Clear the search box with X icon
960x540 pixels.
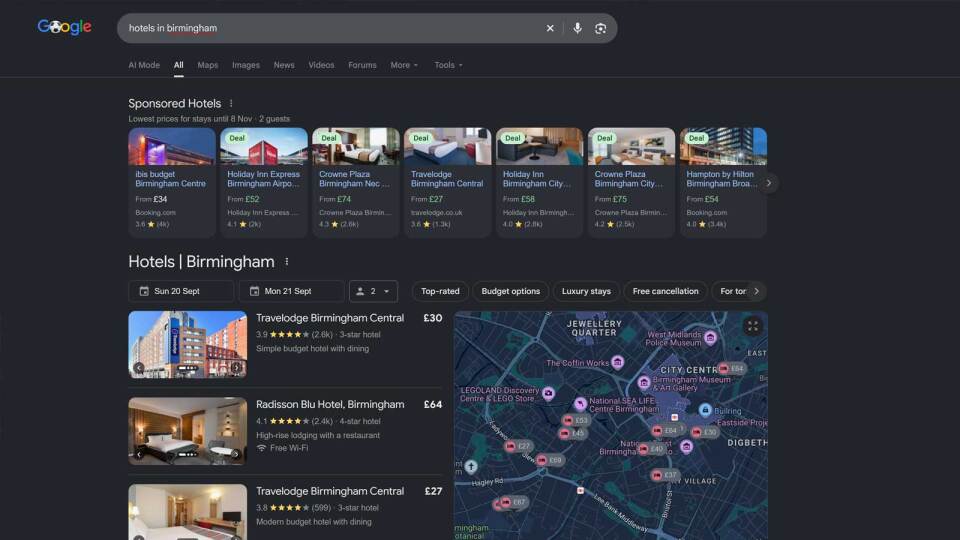[550, 28]
